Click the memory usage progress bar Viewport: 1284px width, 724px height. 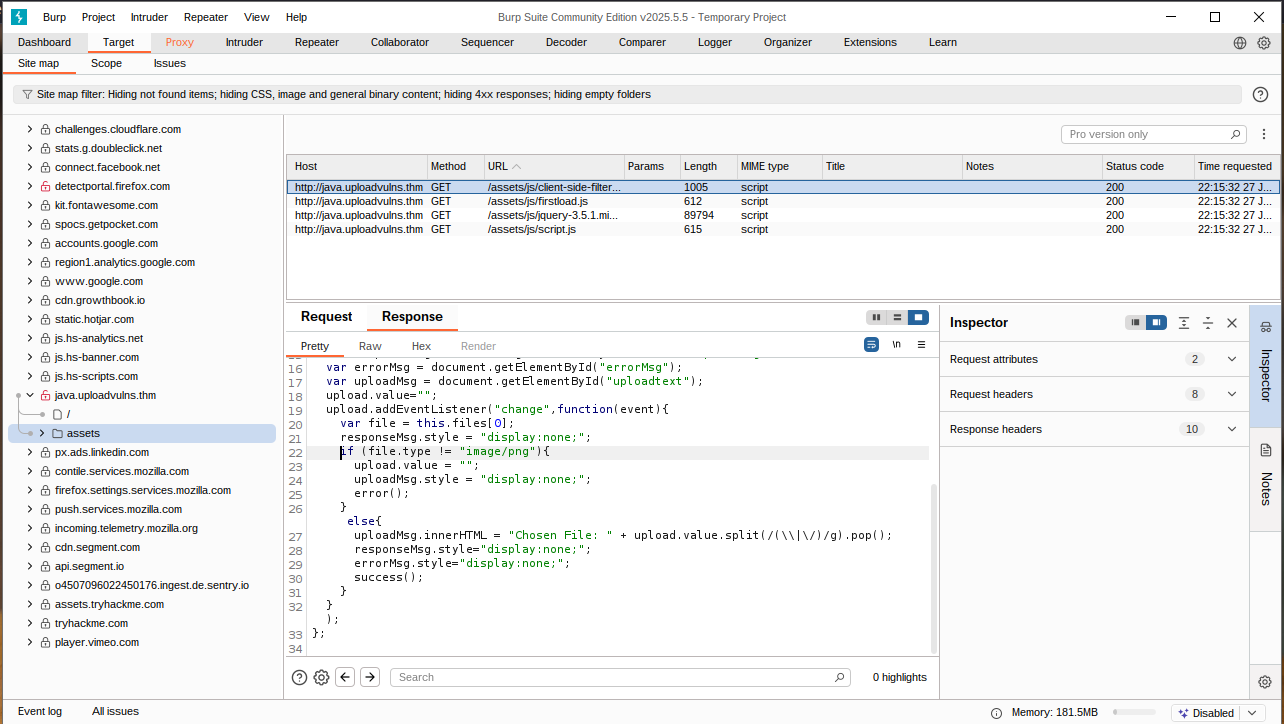[1135, 713]
